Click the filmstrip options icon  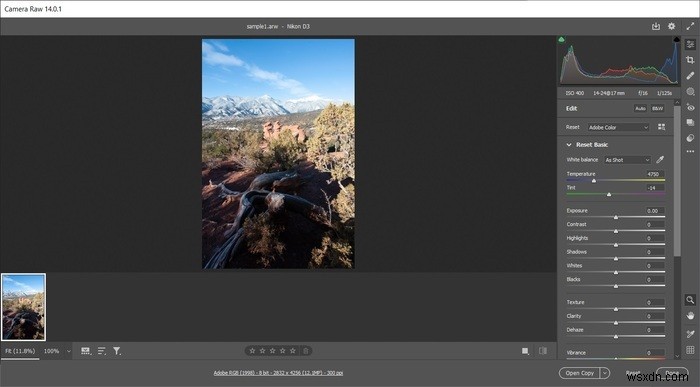tap(85, 351)
